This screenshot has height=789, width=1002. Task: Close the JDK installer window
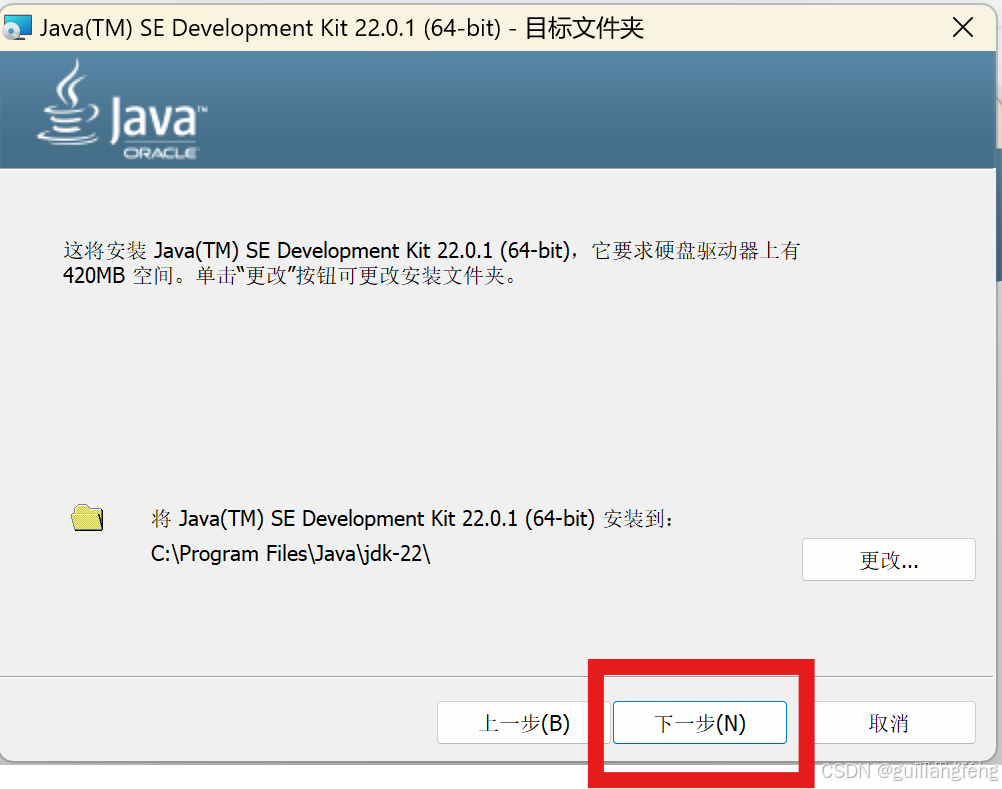pyautogui.click(x=962, y=27)
